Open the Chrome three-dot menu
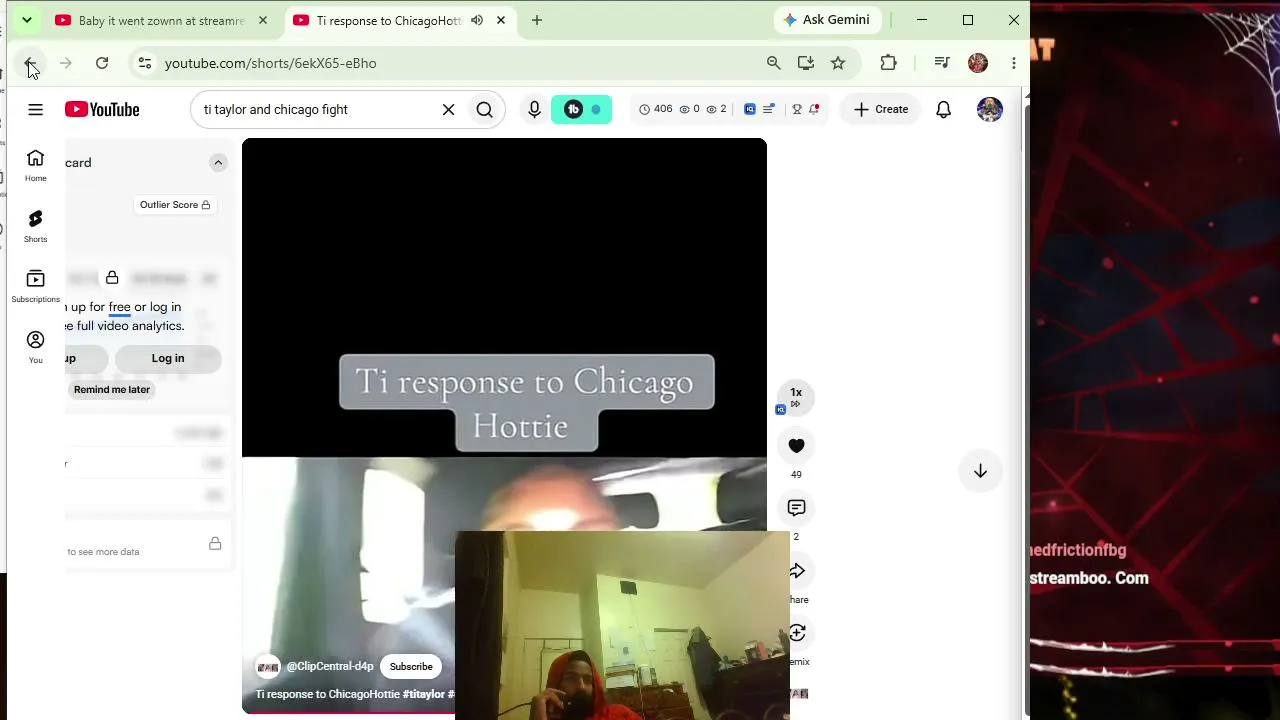 [x=1014, y=63]
